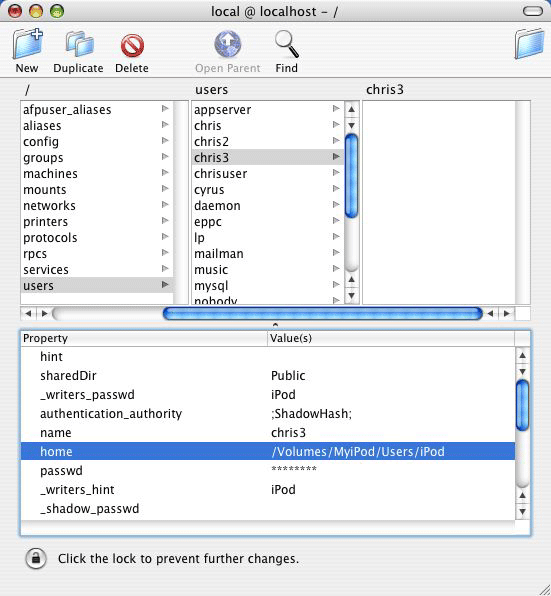Screen dimensions: 551x596
Task: Open the Find magnifying glass tool
Action: click(x=287, y=44)
